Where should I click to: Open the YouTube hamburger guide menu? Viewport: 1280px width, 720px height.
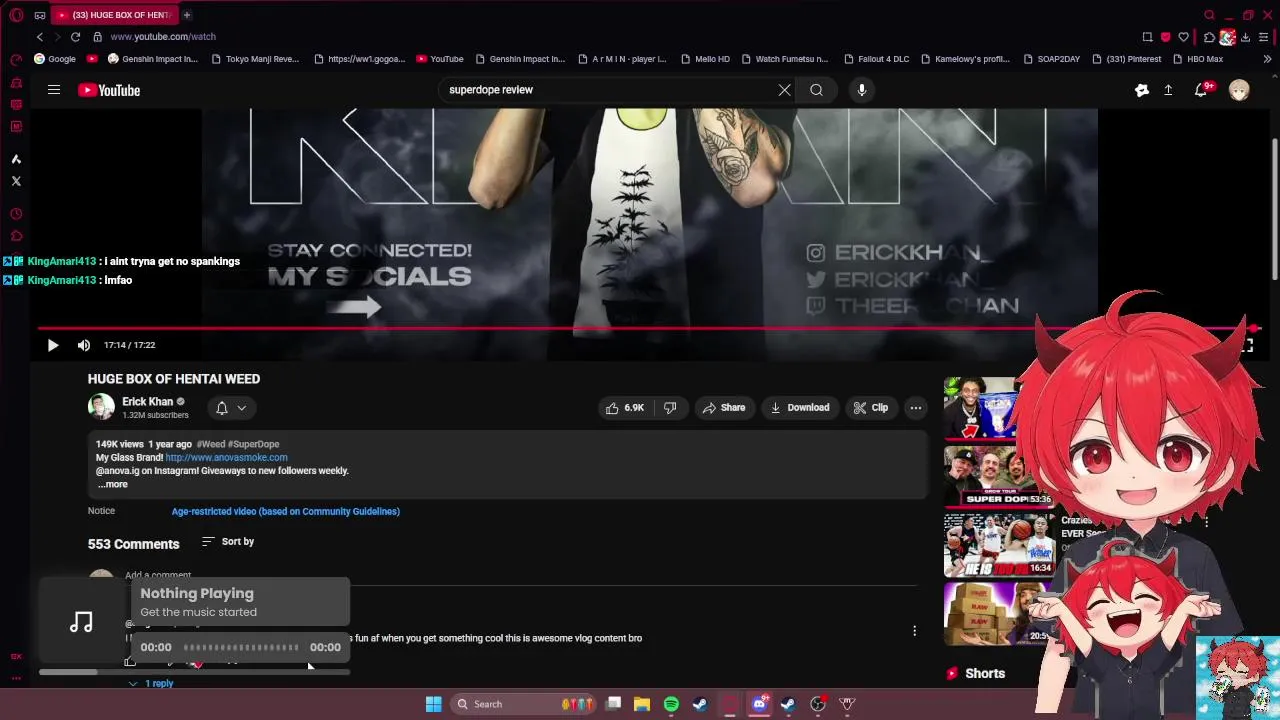[54, 90]
